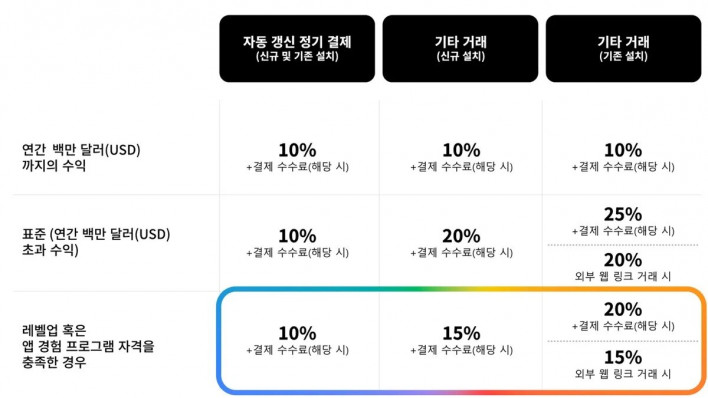Click the 연간 백만 달러(USD) 까지의 수익 row label
708x398 pixels.
click(x=81, y=157)
